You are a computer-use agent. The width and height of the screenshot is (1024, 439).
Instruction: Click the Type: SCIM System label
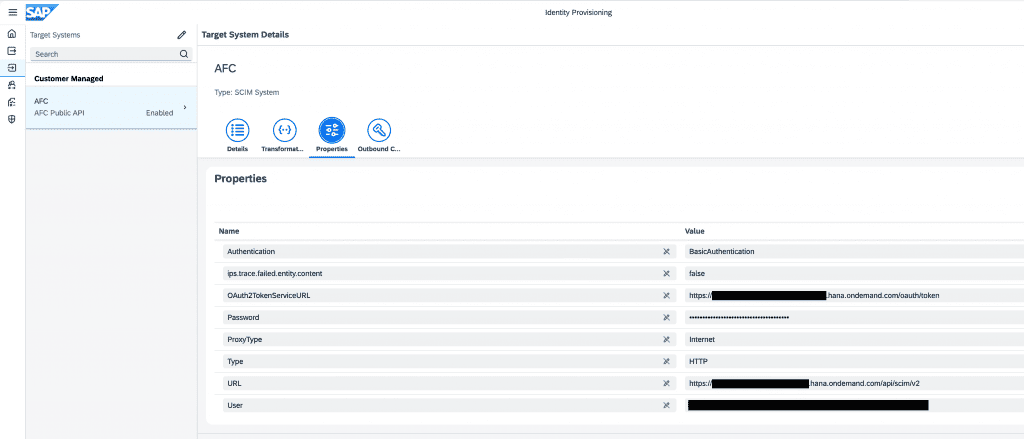pos(247,93)
